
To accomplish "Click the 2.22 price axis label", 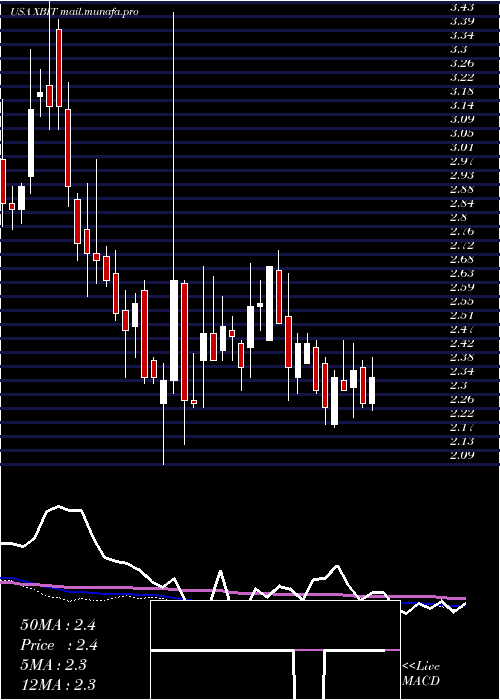I will tap(462, 413).
